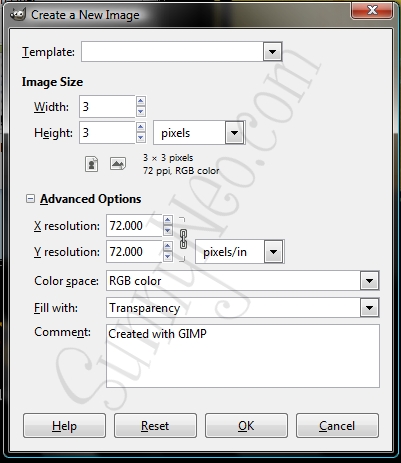Open the Color space dropdown
The image size is (401, 463).
[369, 281]
